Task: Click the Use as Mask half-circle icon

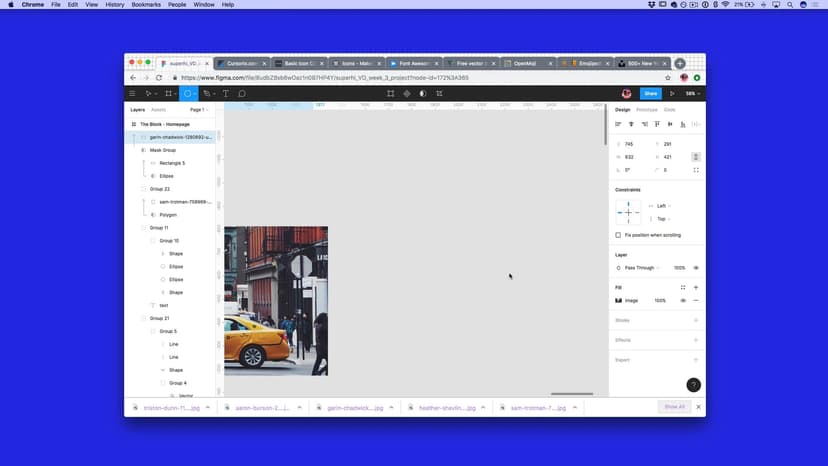Action: coord(422,94)
